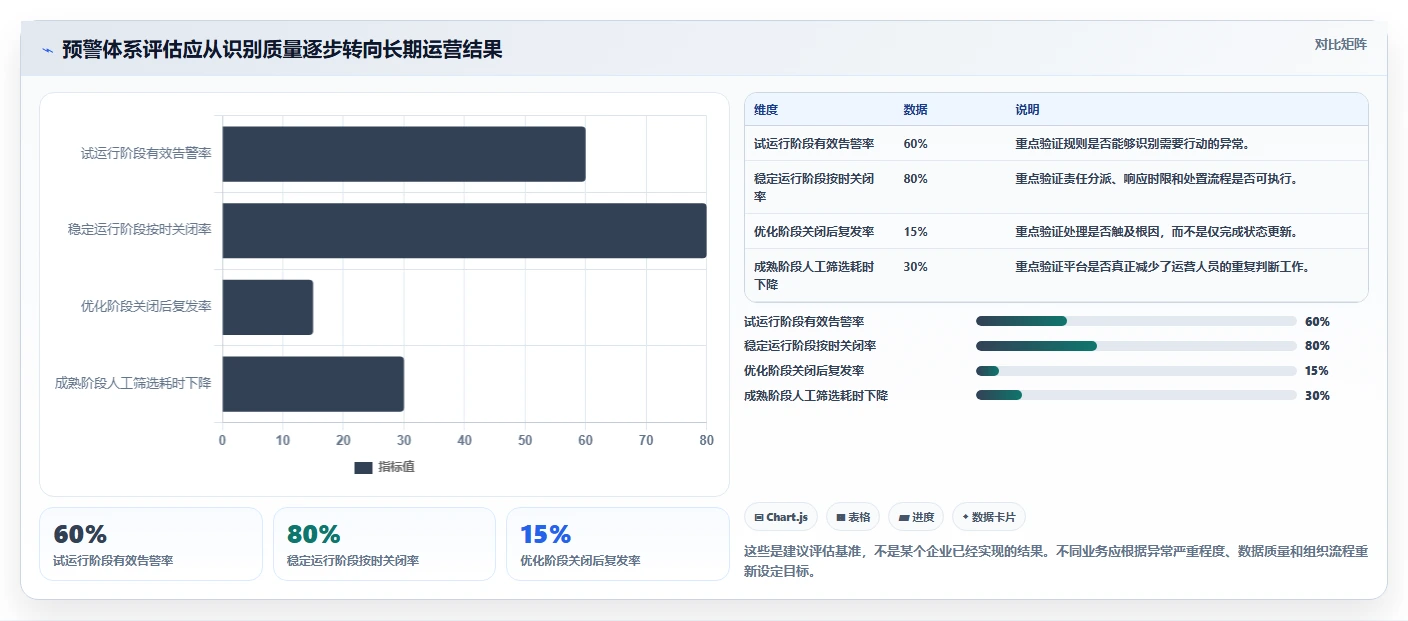
Task: Click the 80% data card
Action: pos(384,544)
